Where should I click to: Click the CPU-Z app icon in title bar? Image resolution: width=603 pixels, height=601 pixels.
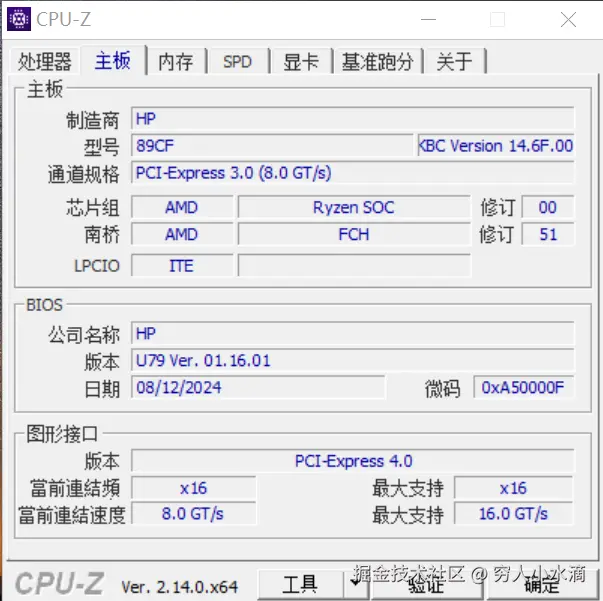[19, 19]
